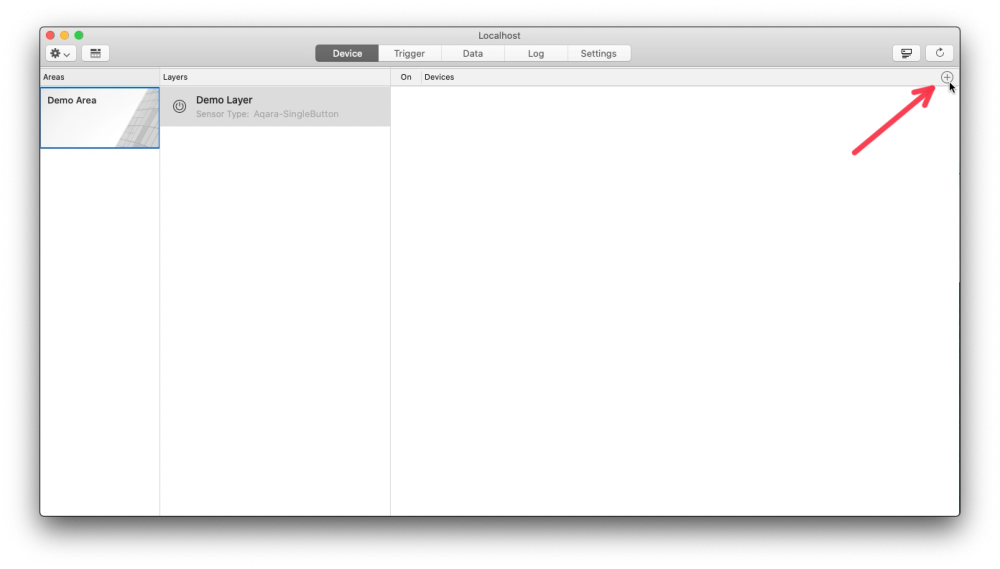Click the table layout toolbar icon

(x=95, y=54)
